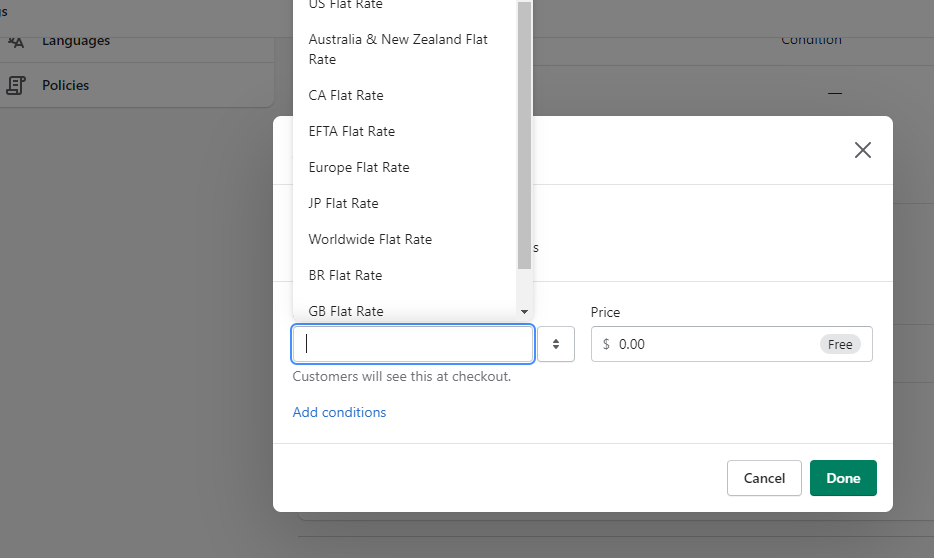Focus the rate name text field
Viewport: 934px width, 558px height.
point(412,344)
